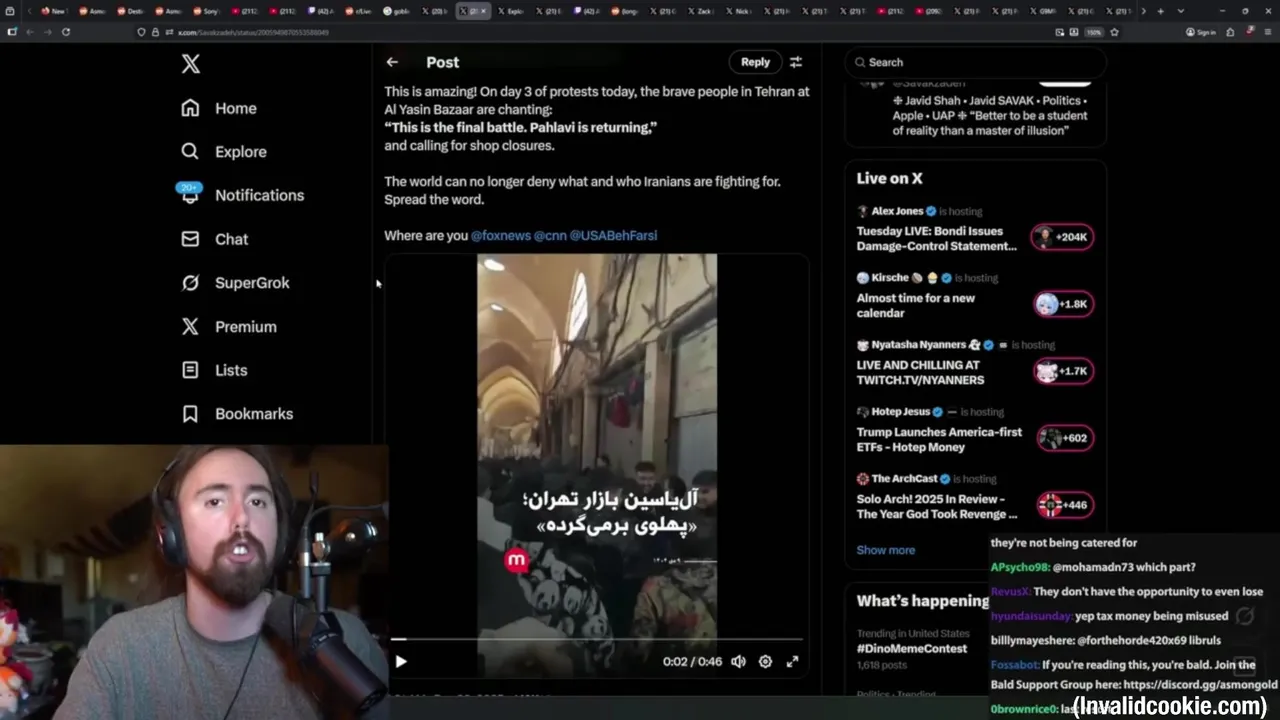Open the Lists icon
Viewport: 1280px width, 720px height.
coord(190,370)
